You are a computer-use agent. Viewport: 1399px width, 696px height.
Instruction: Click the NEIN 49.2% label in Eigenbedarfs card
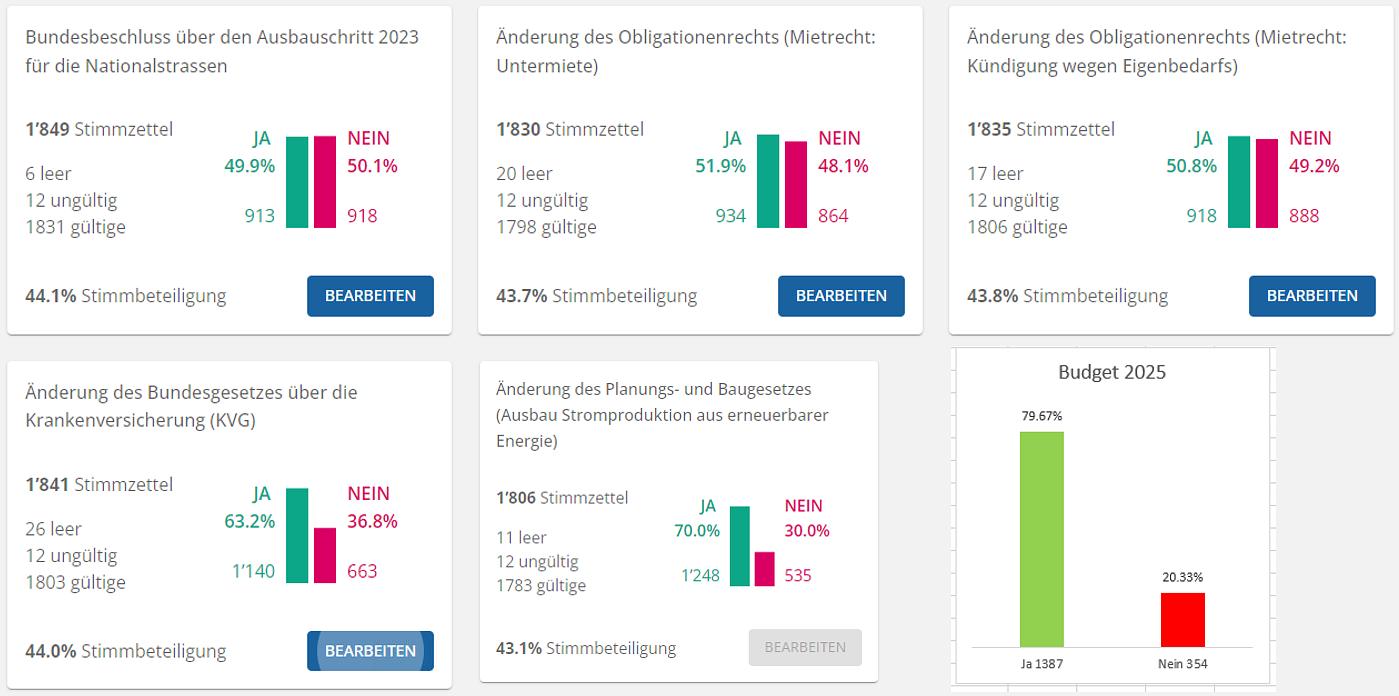1313,152
